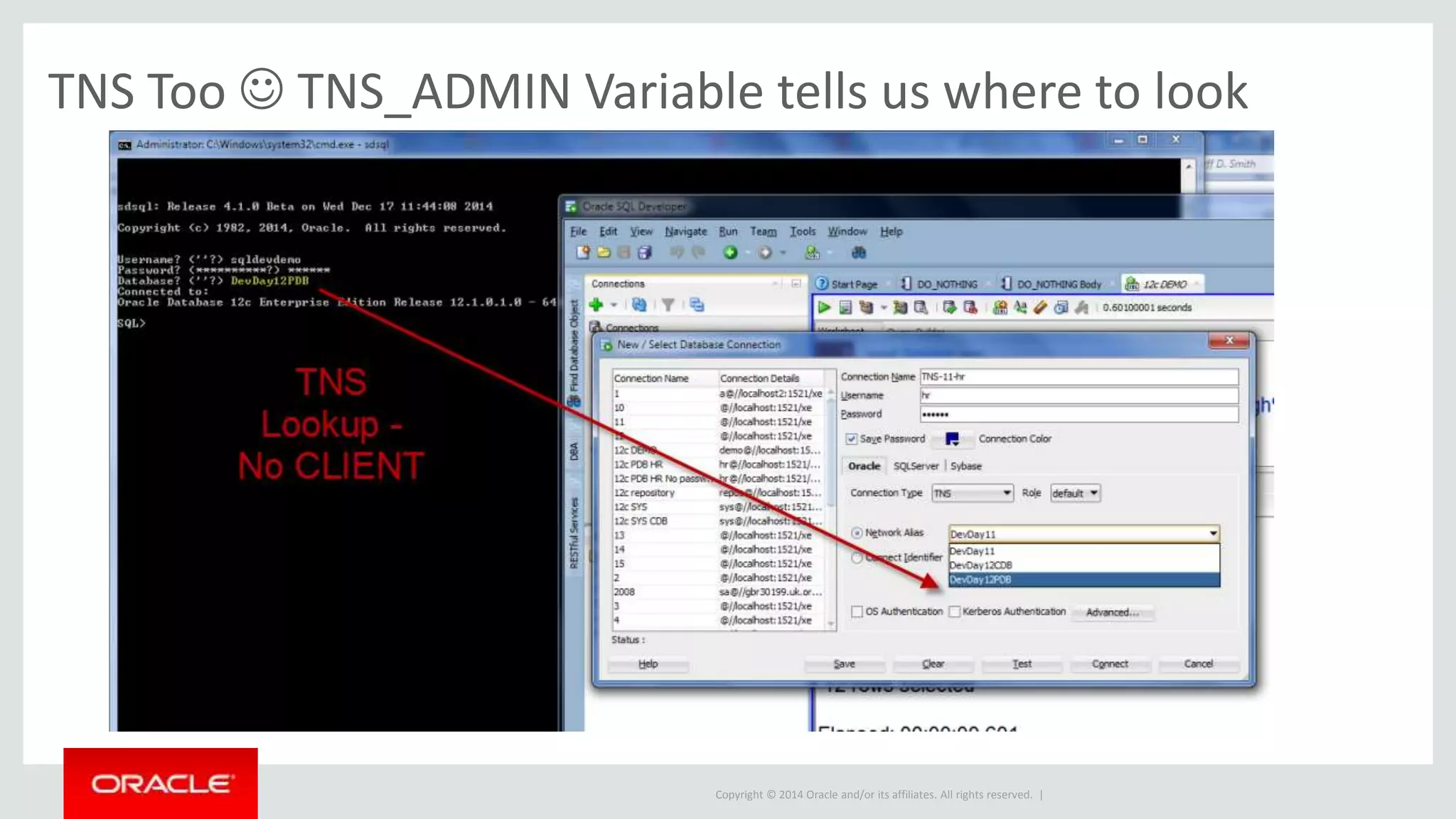The height and width of the screenshot is (819, 1456).
Task: Open the Role default dropdown
Action: coord(1076,493)
